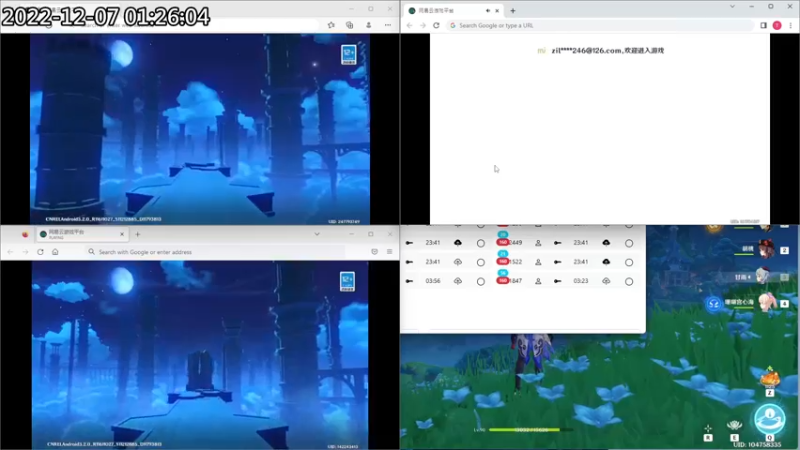Select the left radio in 03:56 row

coord(481,282)
